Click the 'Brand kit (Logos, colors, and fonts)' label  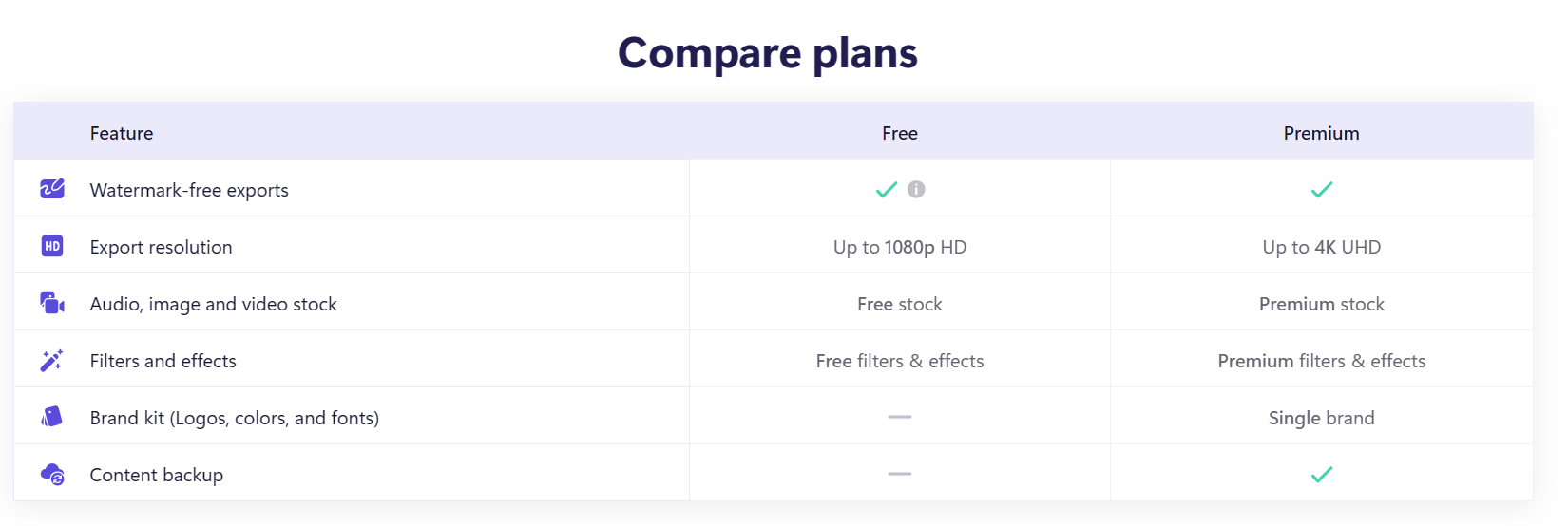(234, 418)
